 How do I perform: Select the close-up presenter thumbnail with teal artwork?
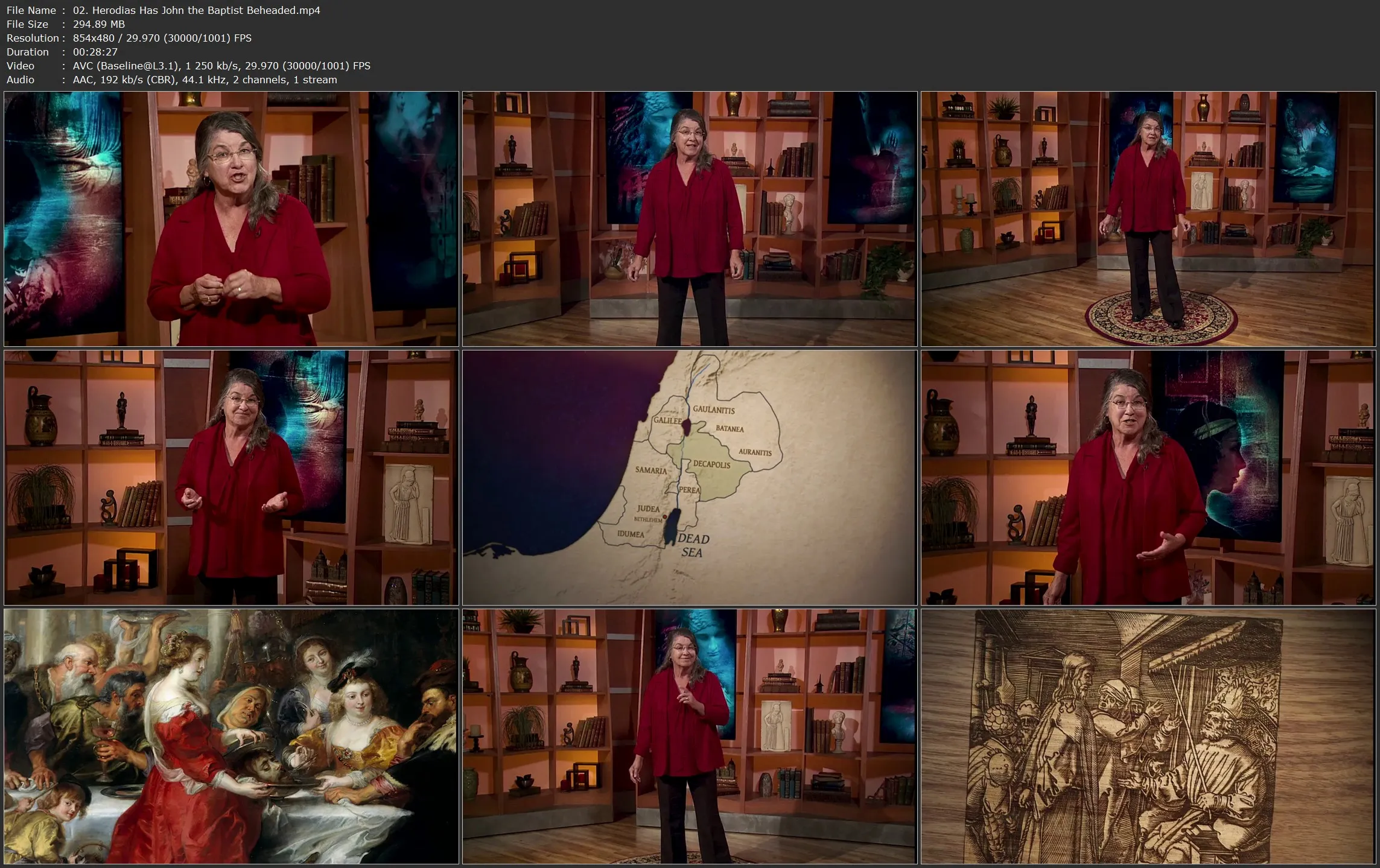click(x=231, y=218)
